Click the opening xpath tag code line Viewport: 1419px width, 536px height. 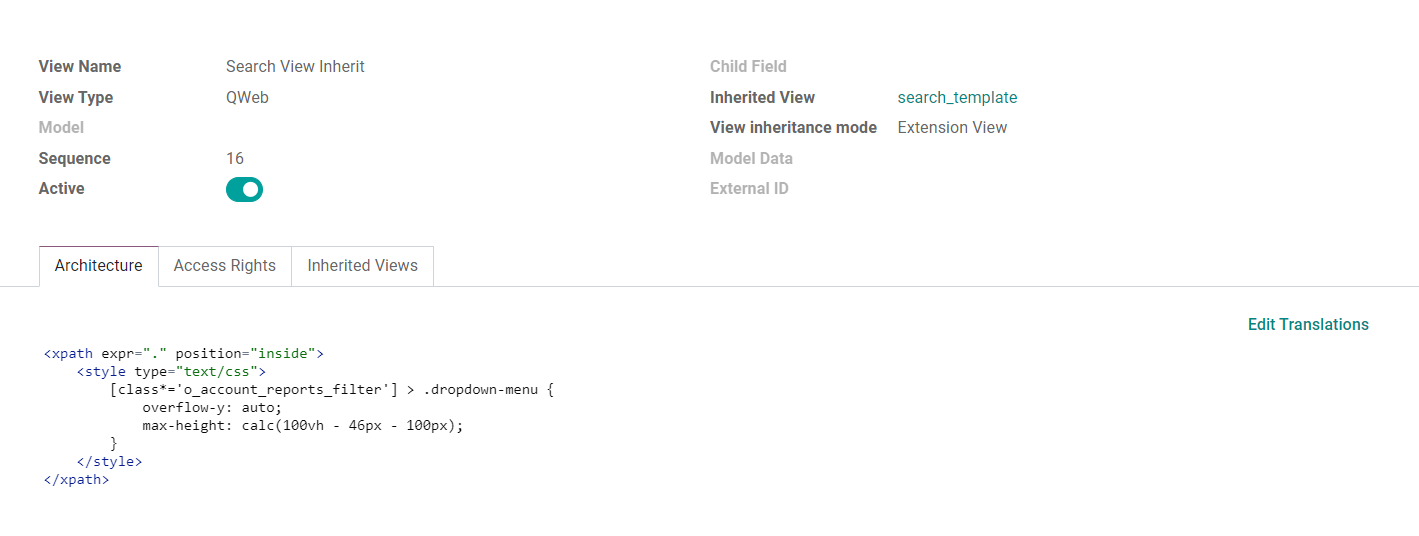click(184, 353)
